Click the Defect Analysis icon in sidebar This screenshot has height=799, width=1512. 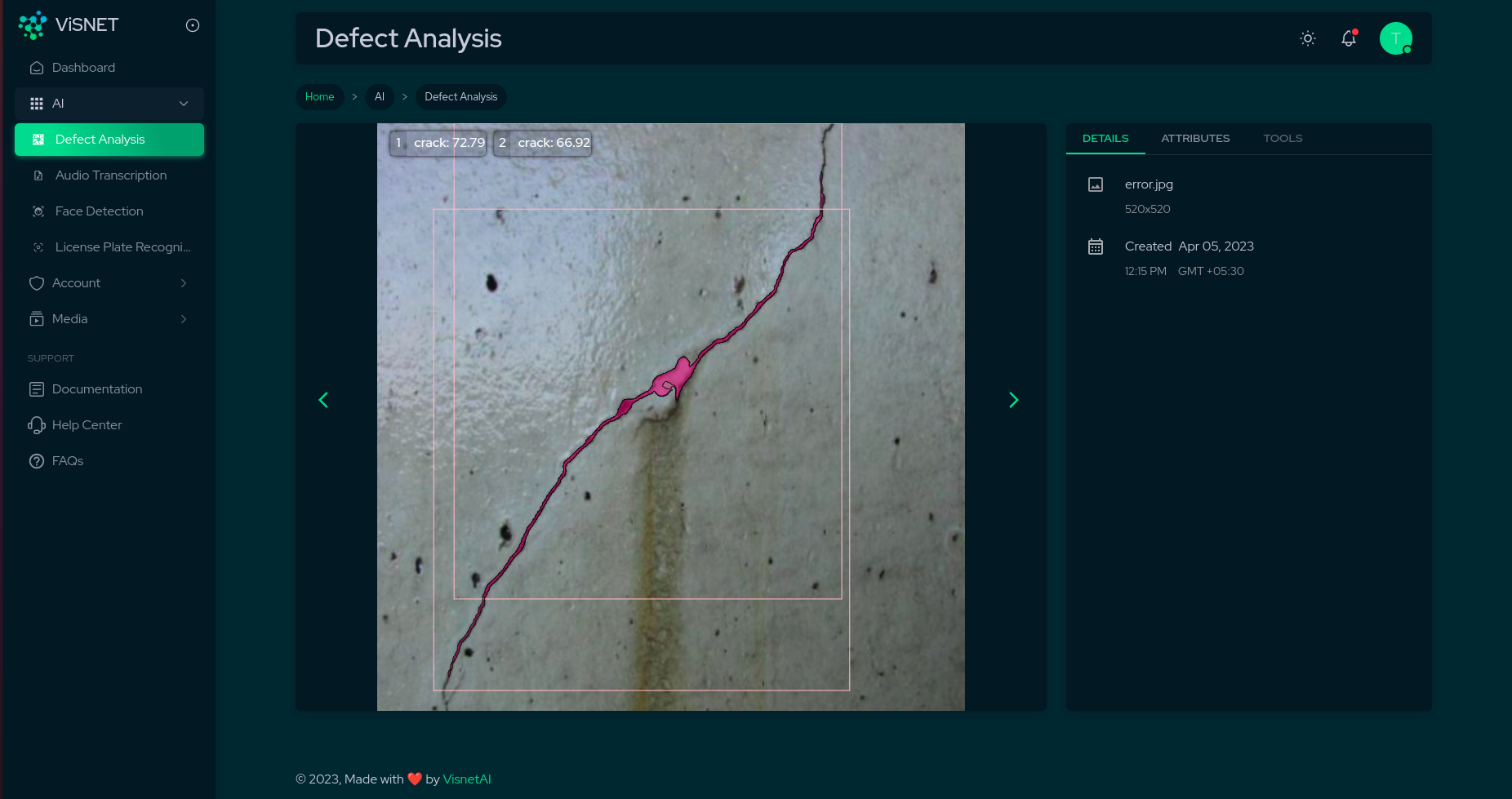point(38,139)
